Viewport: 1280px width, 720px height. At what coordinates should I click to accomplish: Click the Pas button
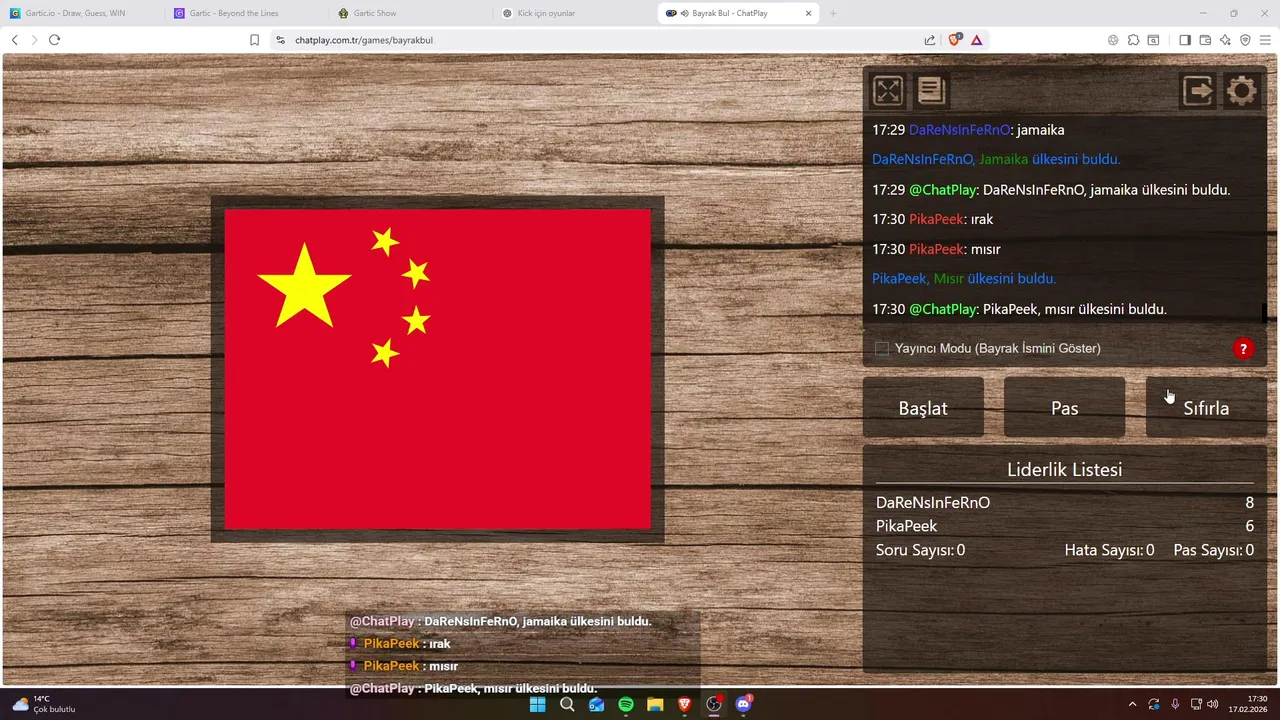tap(1064, 408)
